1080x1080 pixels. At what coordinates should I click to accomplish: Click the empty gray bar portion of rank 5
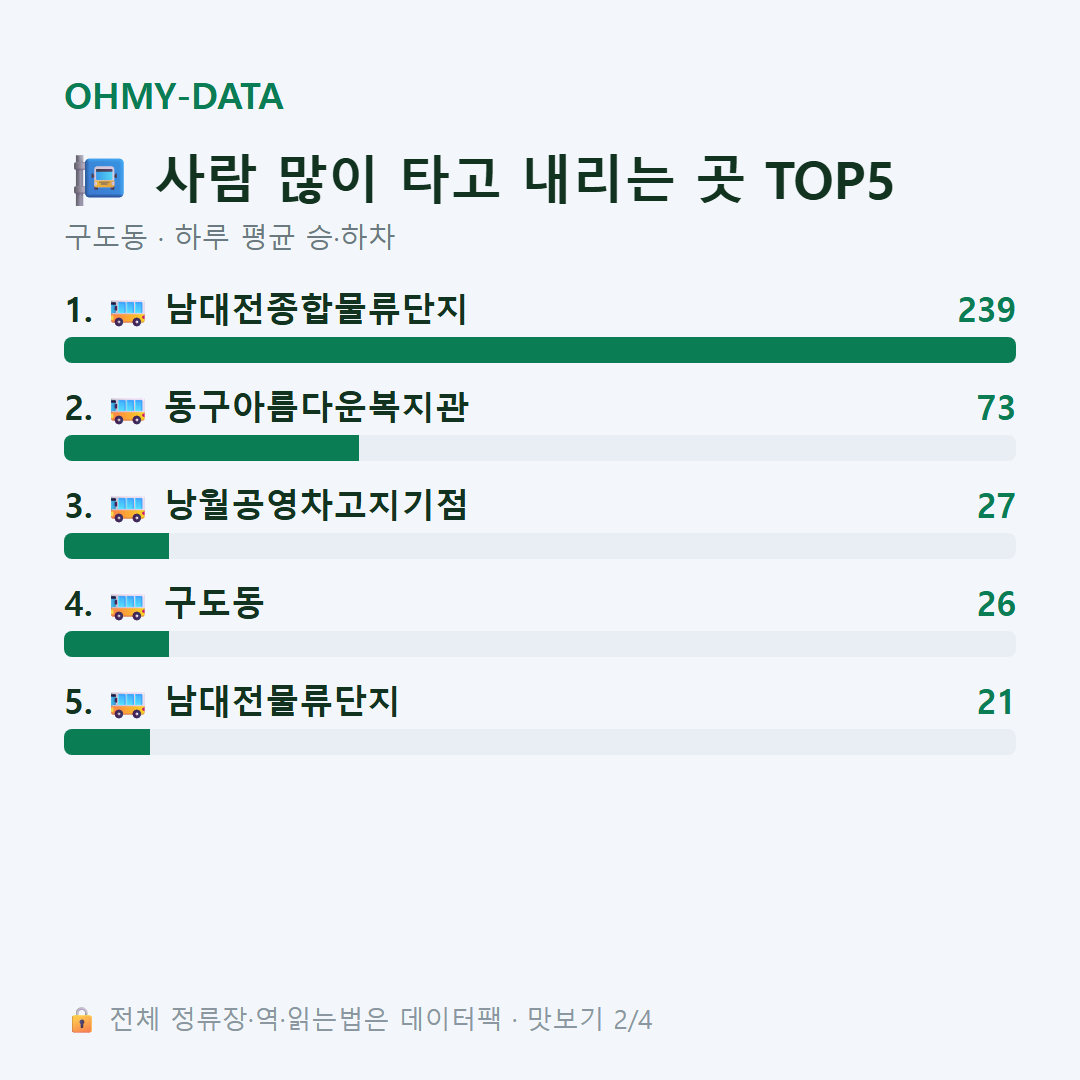point(583,742)
